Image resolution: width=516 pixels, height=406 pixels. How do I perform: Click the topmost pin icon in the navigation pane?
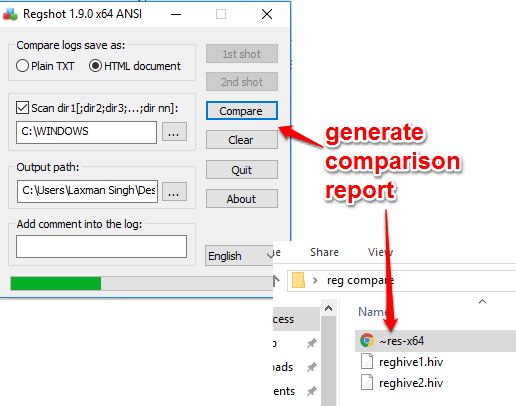click(312, 343)
